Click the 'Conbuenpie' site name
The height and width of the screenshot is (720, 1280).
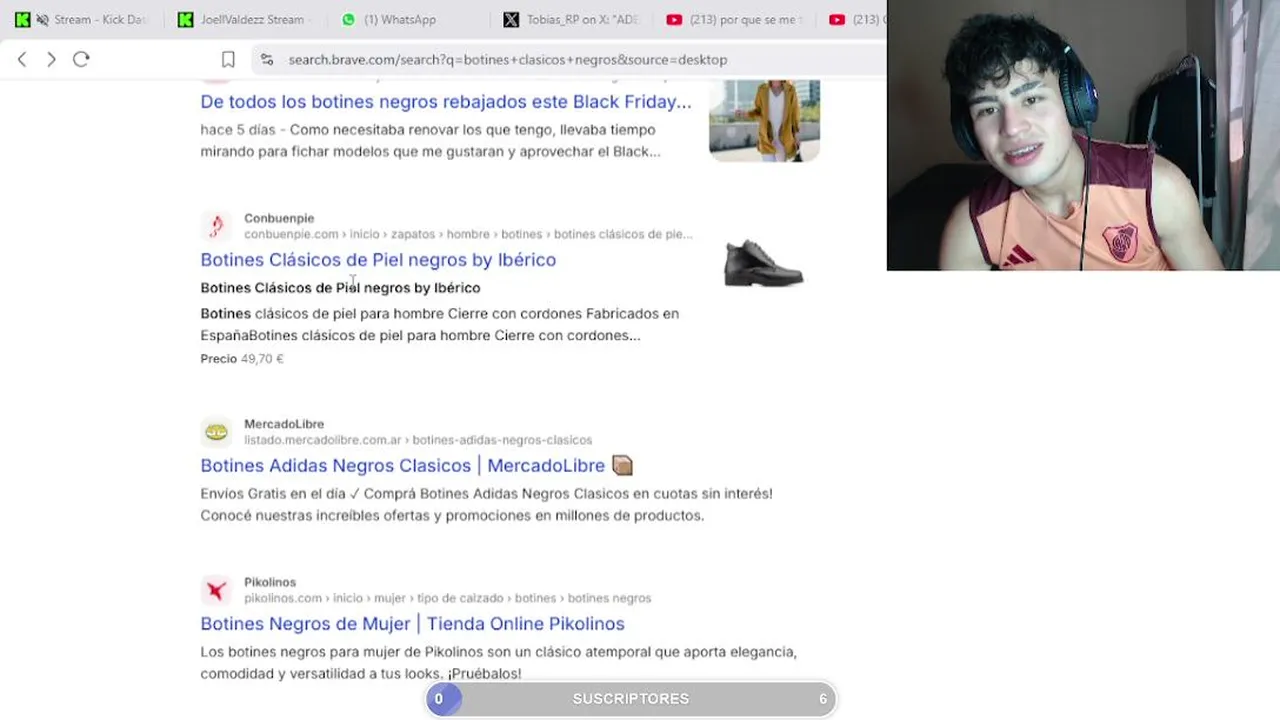coord(279,218)
